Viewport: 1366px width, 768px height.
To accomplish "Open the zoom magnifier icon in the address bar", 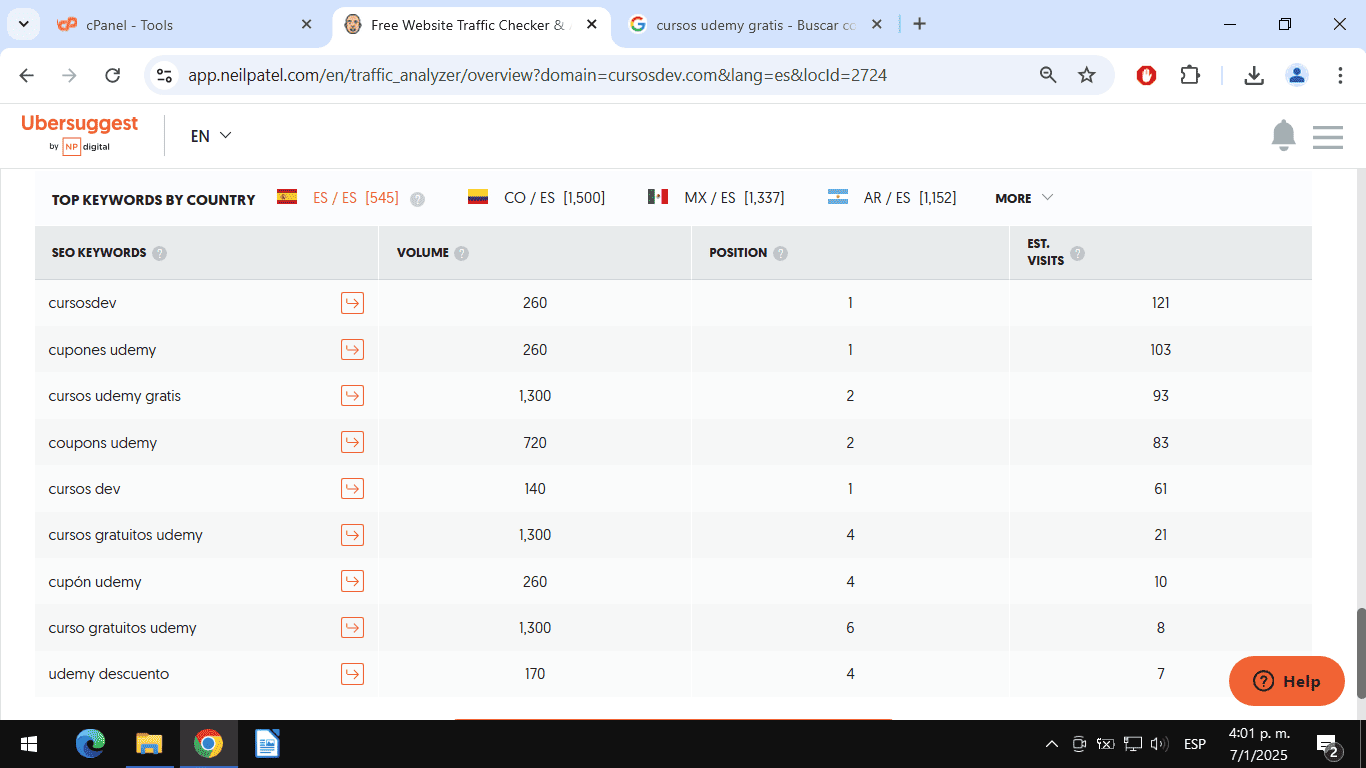I will point(1048,75).
